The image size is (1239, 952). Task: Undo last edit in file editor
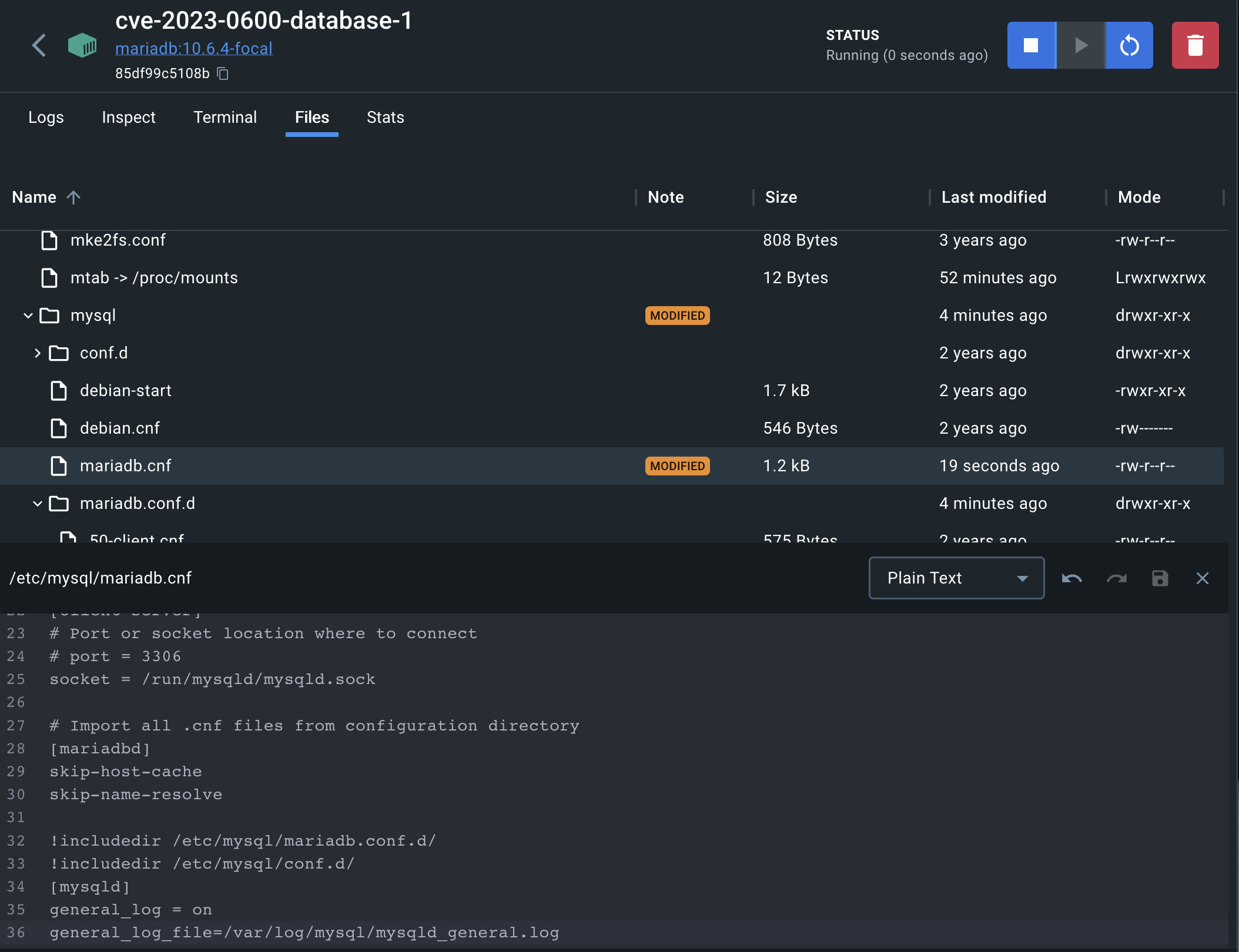(1071, 578)
